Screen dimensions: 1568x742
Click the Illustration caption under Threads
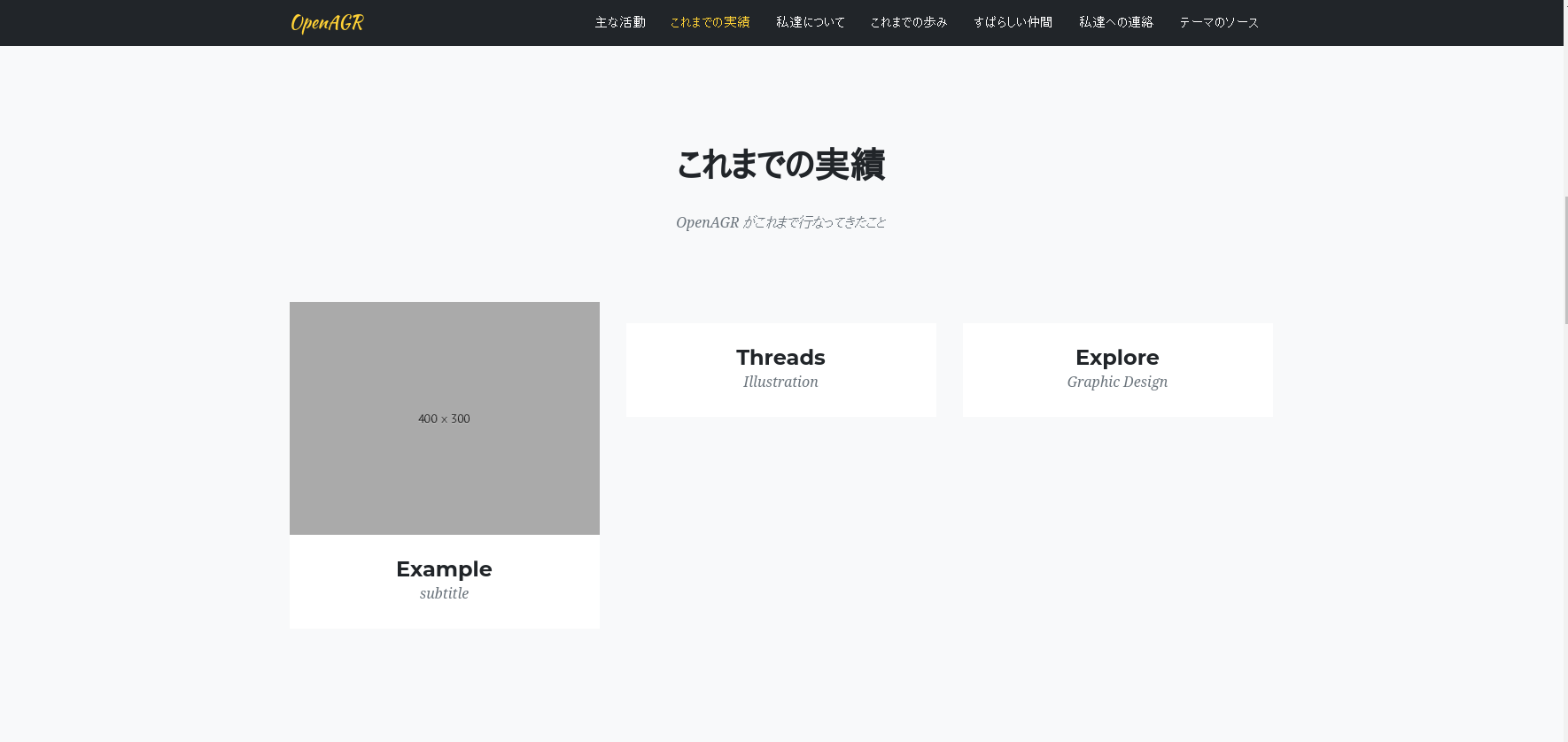click(x=780, y=382)
